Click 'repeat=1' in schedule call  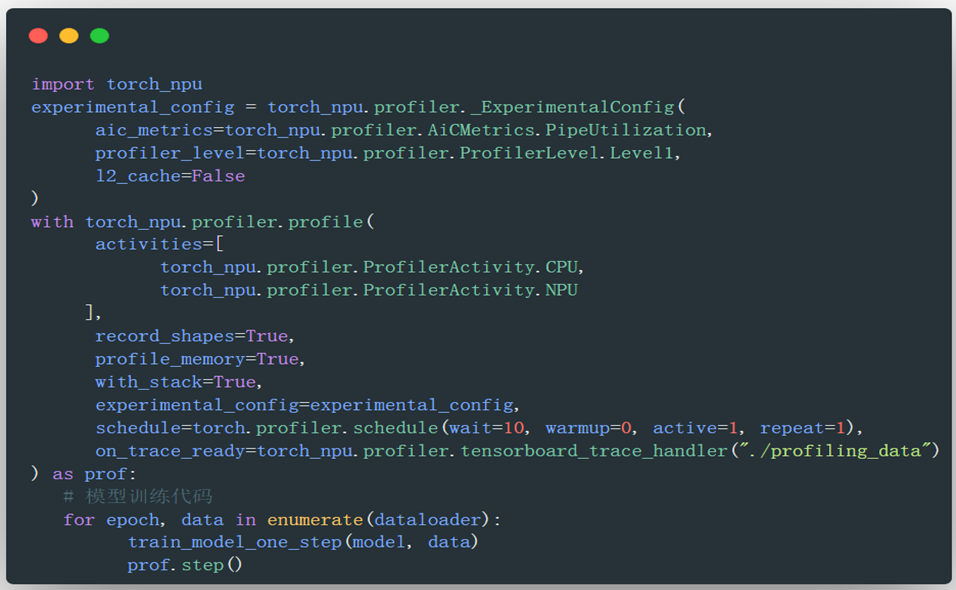pos(803,428)
